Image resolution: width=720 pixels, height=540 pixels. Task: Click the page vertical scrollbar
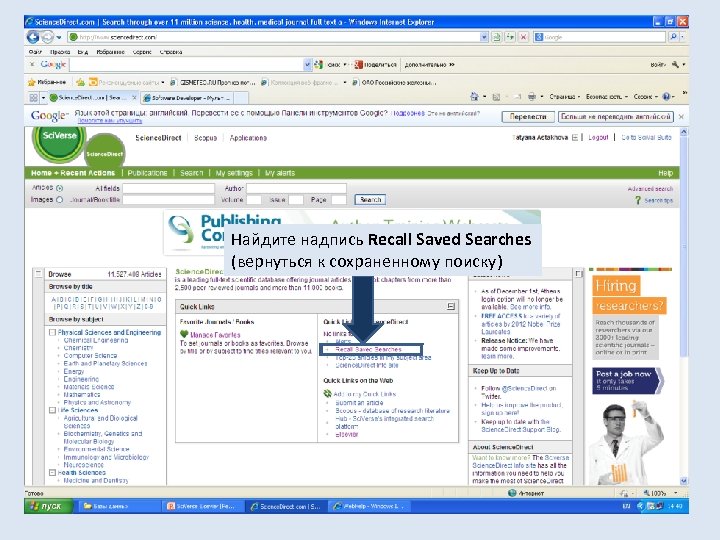tap(684, 306)
